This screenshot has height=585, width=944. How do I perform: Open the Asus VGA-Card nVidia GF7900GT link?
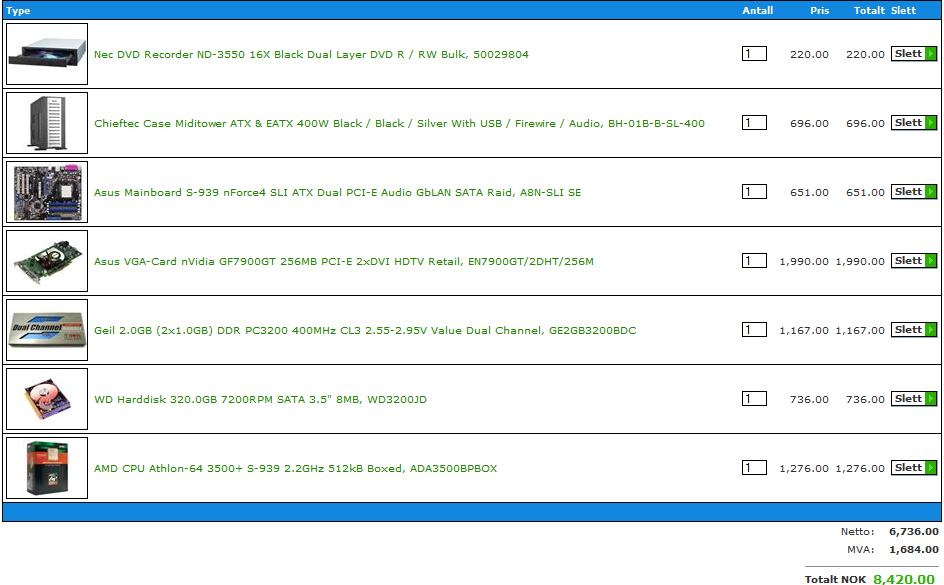pyautogui.click(x=344, y=261)
